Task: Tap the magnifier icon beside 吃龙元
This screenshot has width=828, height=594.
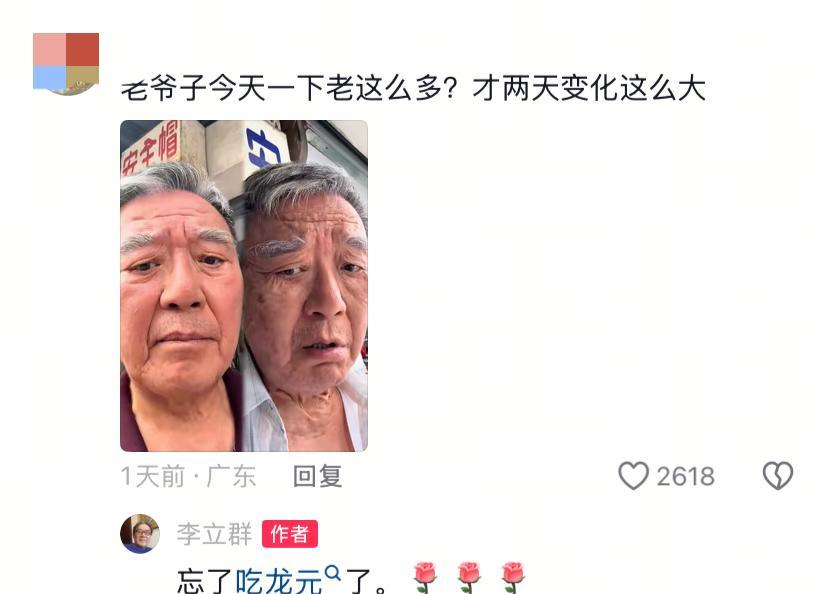Action: pos(332,573)
